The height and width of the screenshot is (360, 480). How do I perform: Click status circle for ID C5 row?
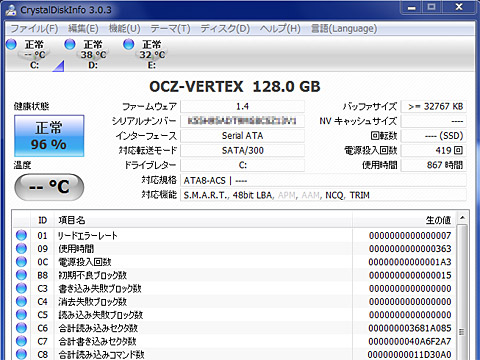(21, 315)
